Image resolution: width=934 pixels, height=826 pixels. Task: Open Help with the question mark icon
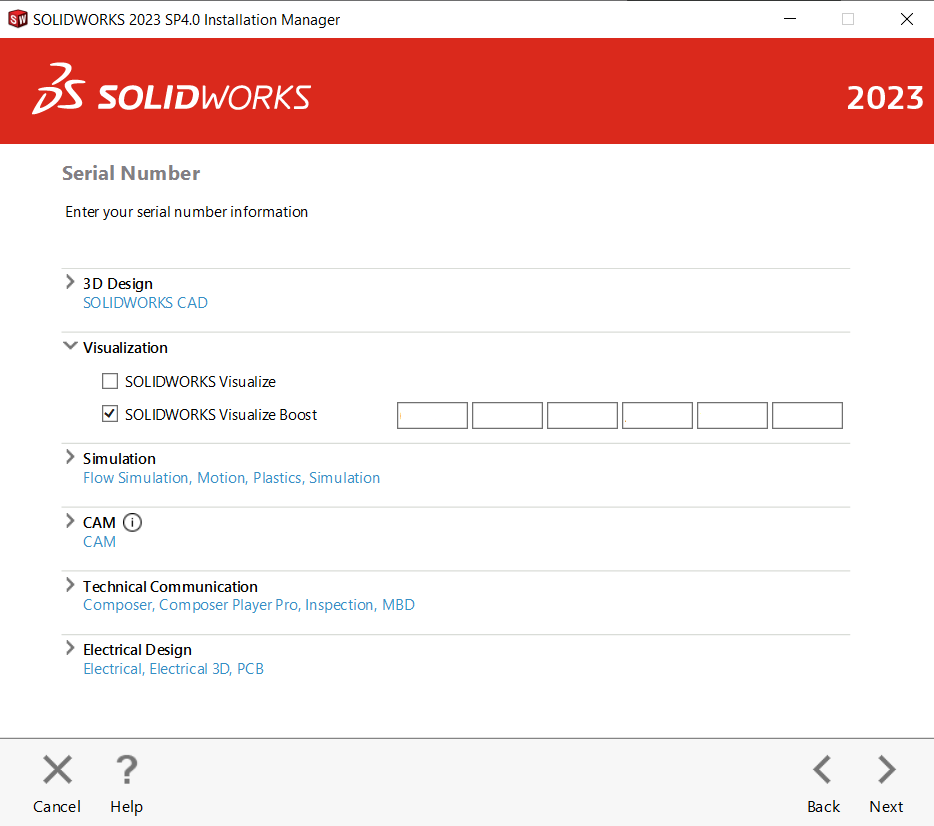coord(126,770)
